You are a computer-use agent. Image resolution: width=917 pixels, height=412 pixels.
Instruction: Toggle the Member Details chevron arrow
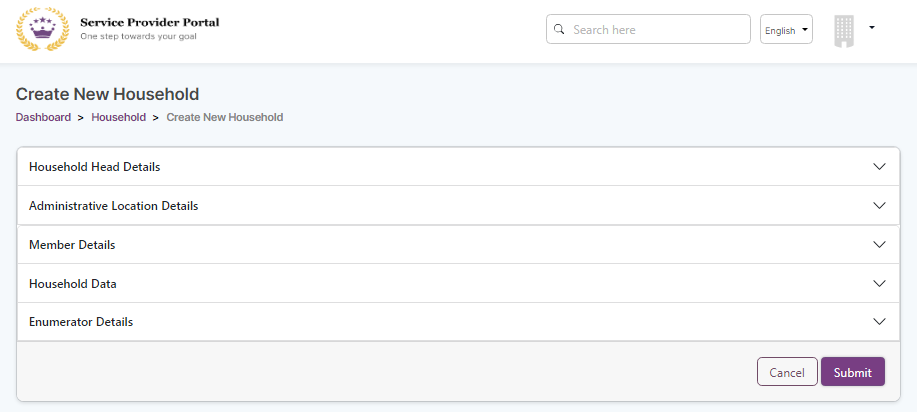879,245
